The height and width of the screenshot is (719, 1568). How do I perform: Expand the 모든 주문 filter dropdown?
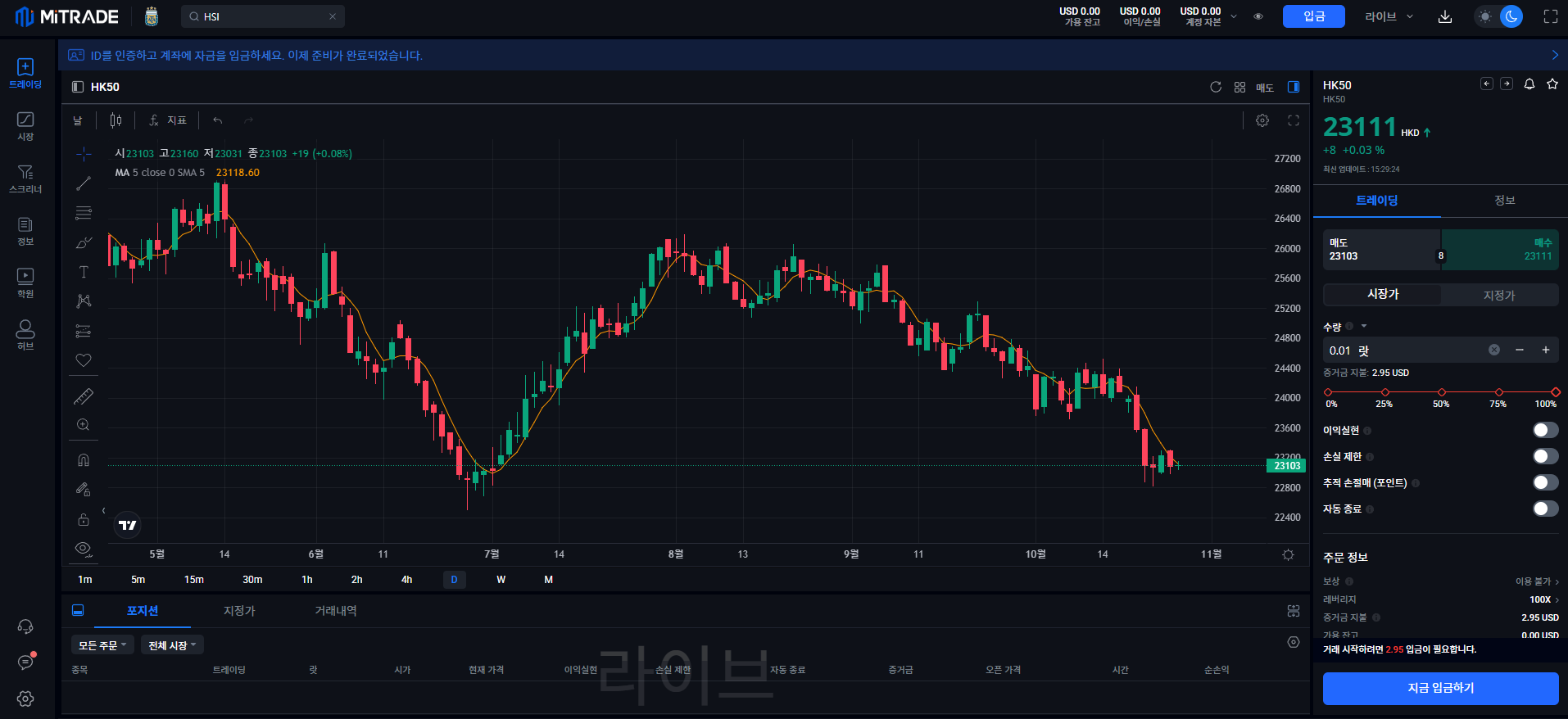102,645
